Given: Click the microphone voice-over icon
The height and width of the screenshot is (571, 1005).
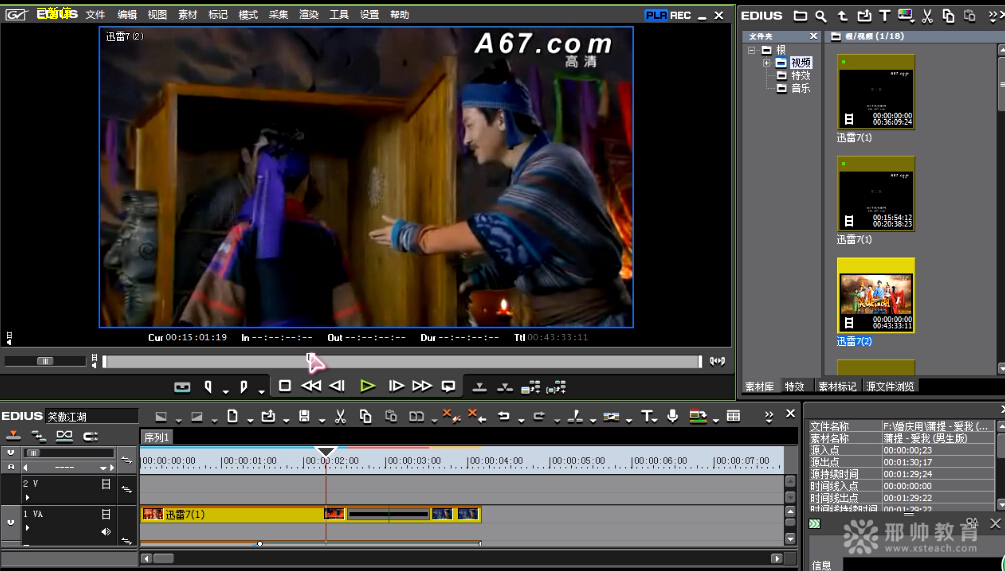Looking at the screenshot, I should tap(673, 416).
